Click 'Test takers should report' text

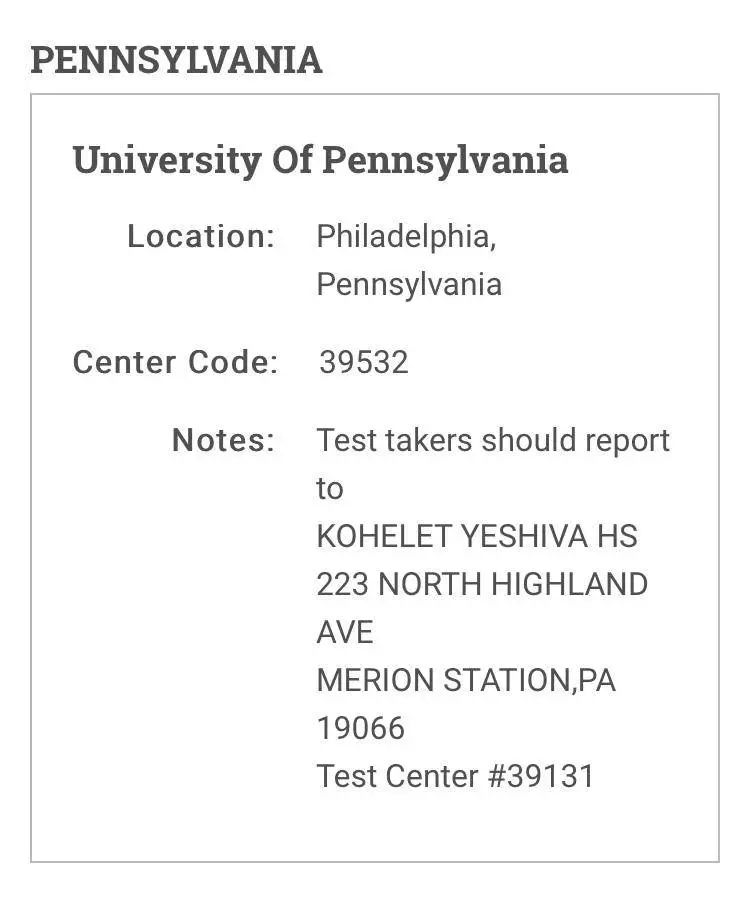click(493, 441)
